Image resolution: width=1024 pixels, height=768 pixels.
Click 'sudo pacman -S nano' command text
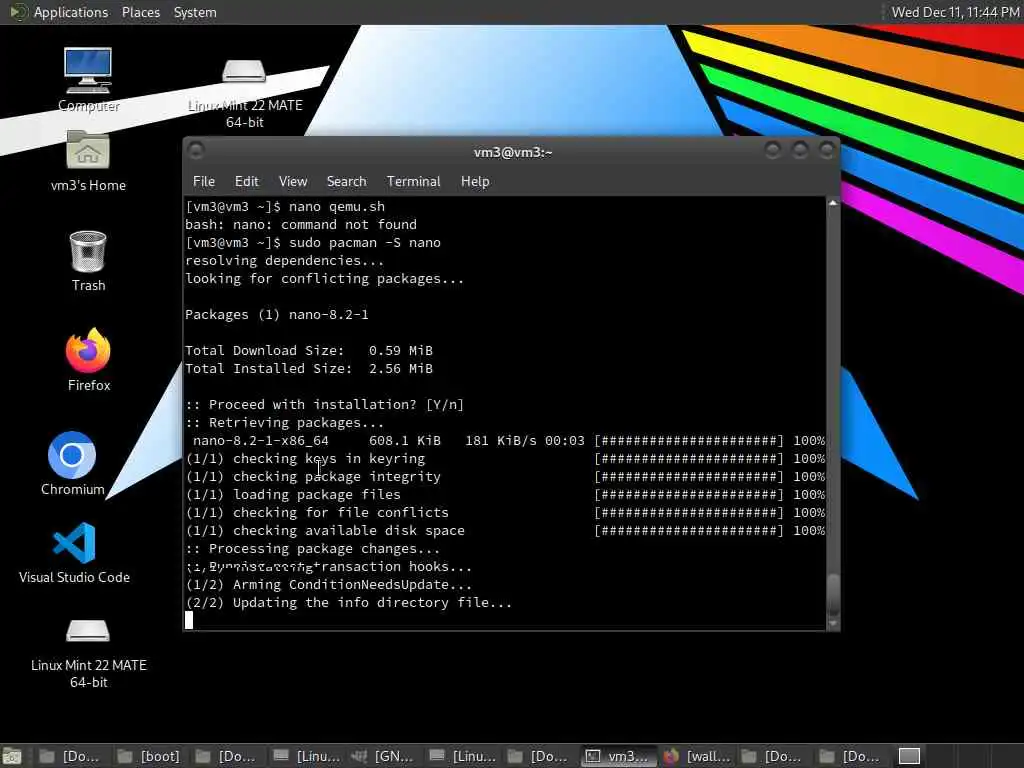coord(365,242)
